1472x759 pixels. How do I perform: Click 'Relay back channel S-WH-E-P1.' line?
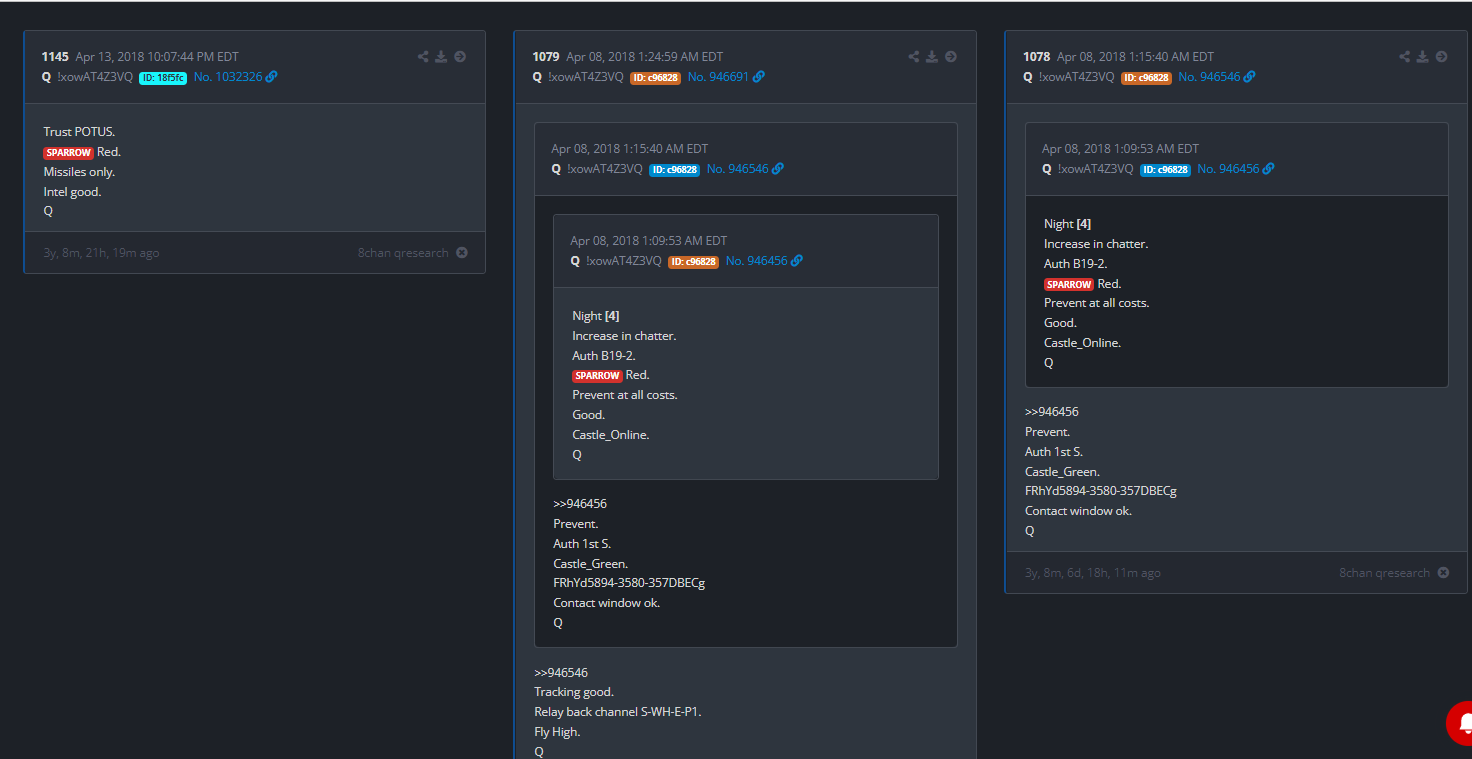click(x=618, y=712)
